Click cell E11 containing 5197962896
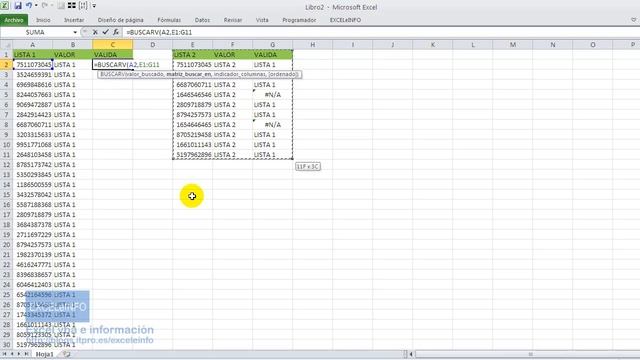Viewport: 640px width, 360px height. point(193,155)
